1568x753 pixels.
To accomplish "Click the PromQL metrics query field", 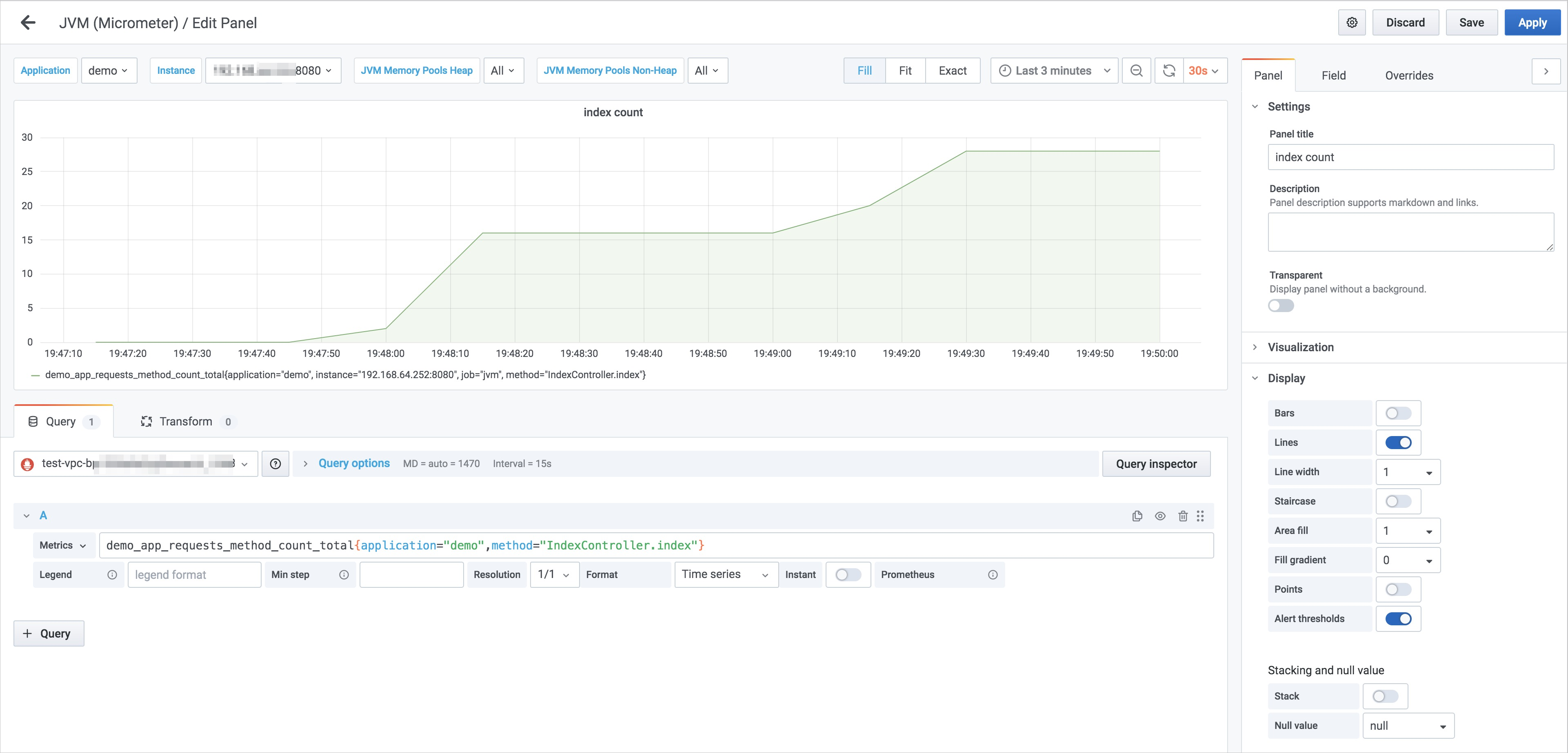I will [656, 546].
